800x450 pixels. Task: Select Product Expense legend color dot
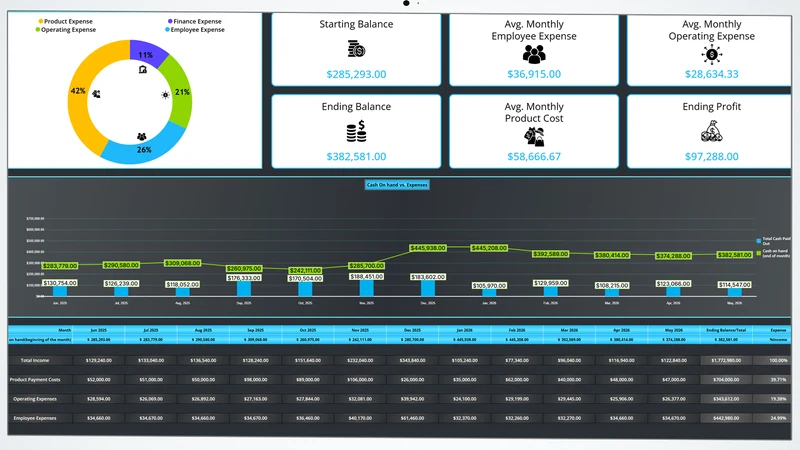tap(41, 21)
